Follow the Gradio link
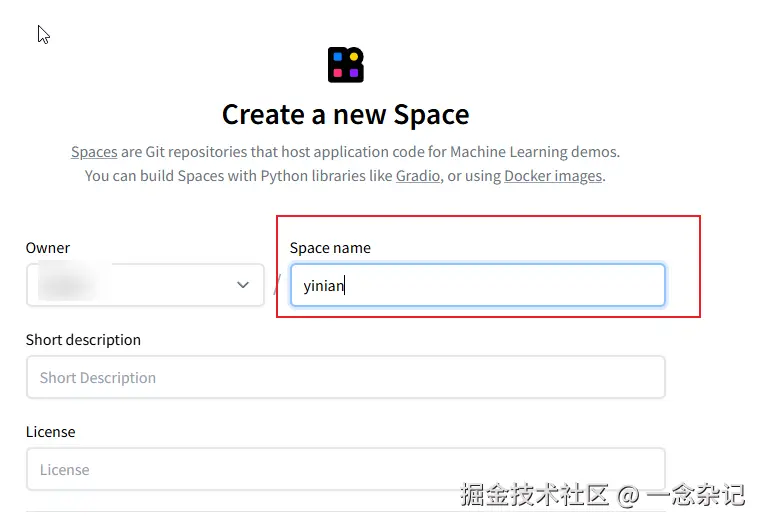763x526 pixels. tap(419, 176)
